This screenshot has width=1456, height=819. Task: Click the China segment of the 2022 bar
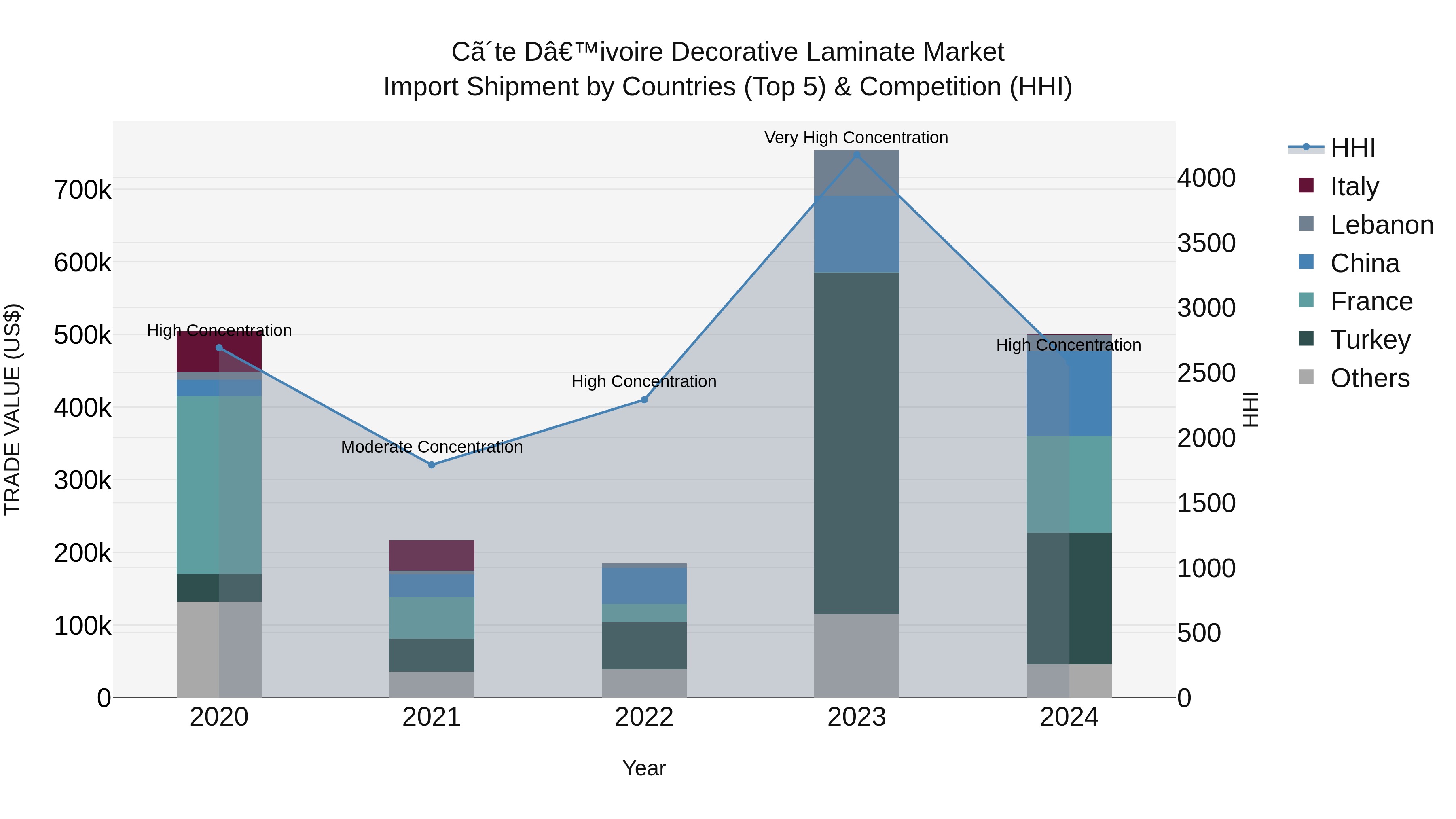click(644, 586)
